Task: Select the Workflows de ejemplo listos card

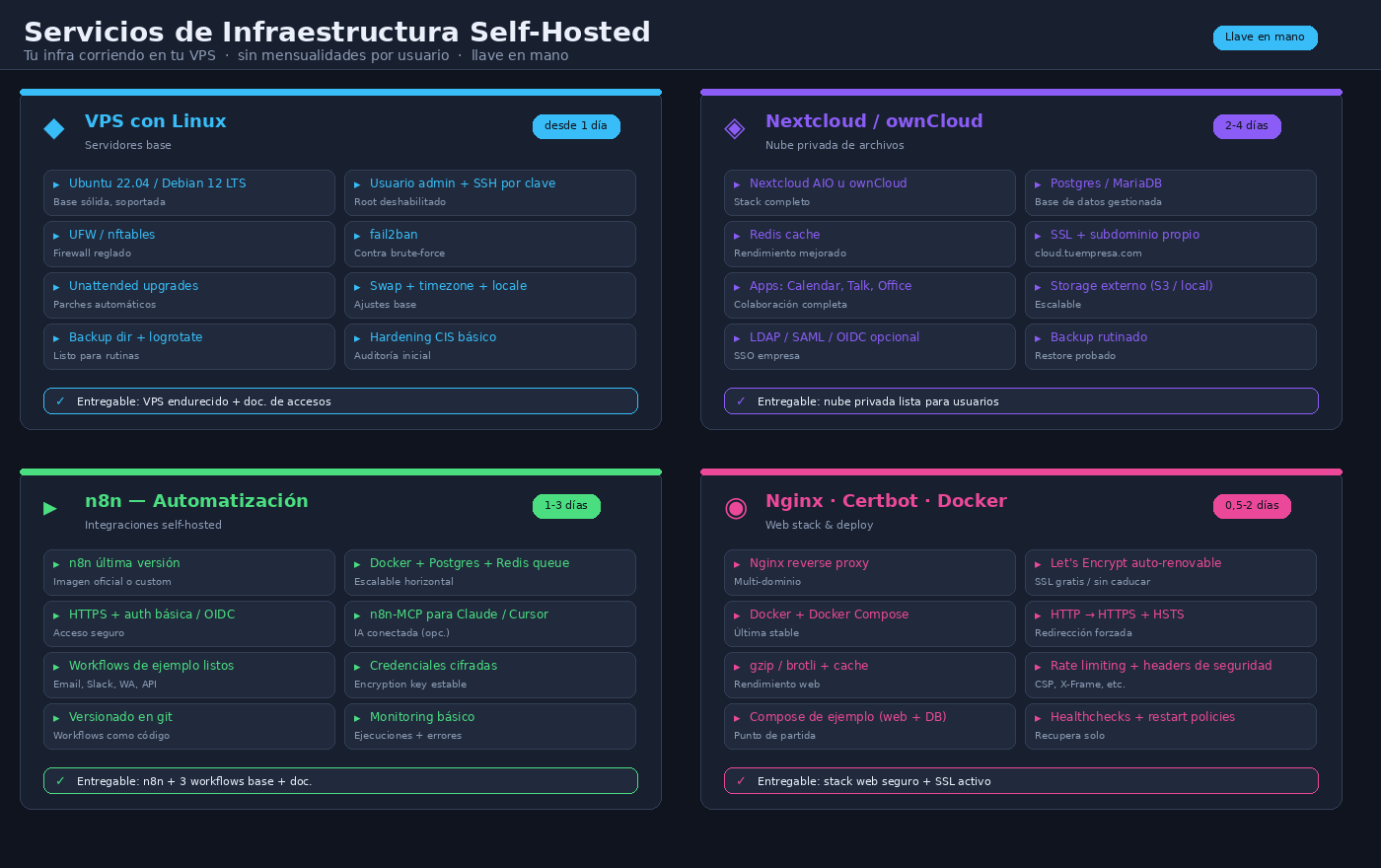Action: coord(189,675)
